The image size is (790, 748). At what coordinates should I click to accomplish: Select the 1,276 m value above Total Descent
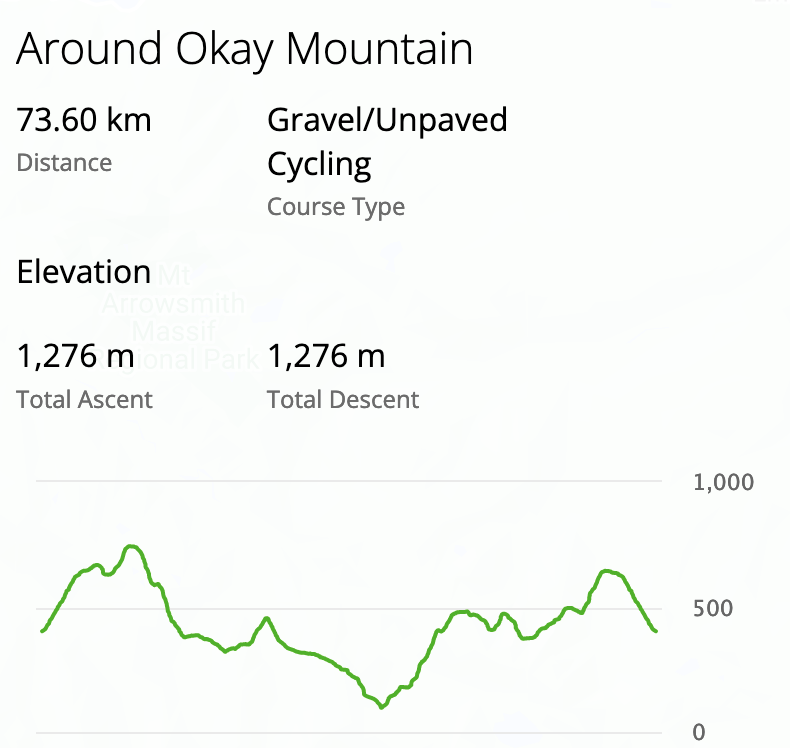(326, 355)
